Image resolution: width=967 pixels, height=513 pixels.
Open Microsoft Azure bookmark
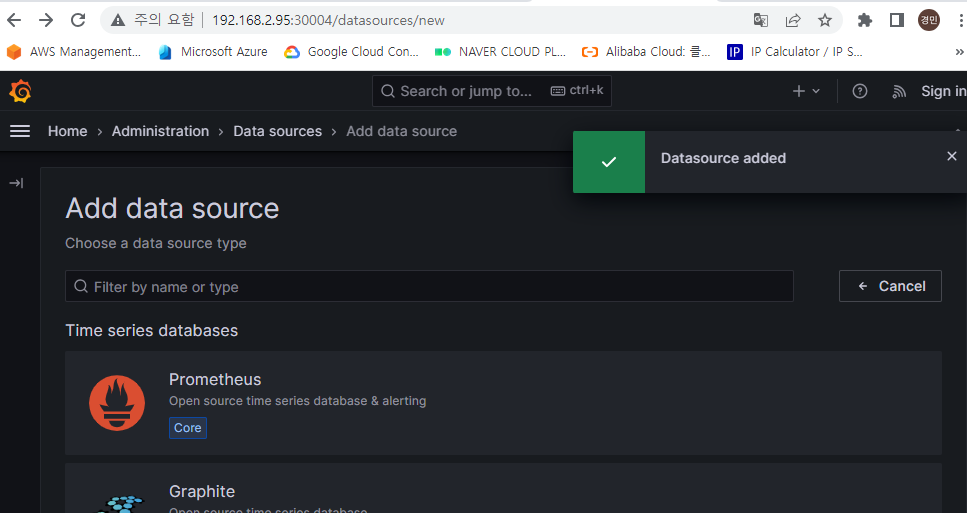point(213,52)
